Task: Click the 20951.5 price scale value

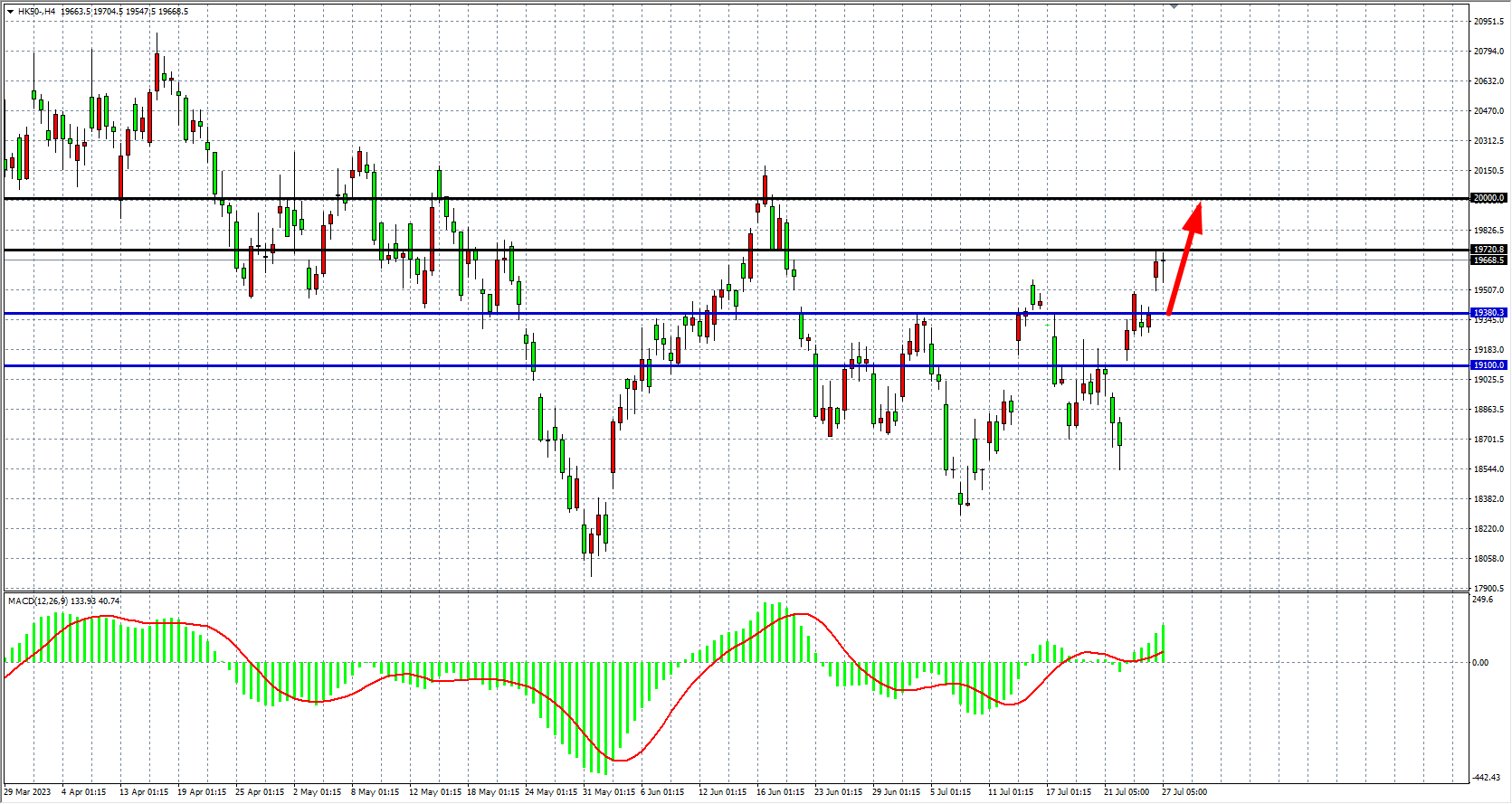Action: point(1488,22)
